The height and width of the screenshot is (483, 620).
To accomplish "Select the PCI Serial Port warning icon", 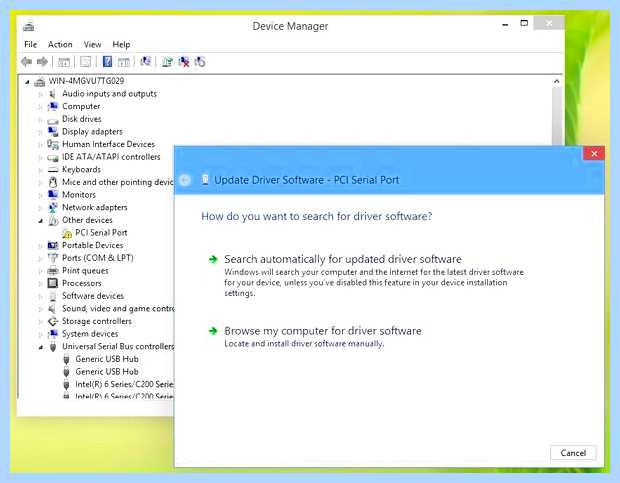I will pyautogui.click(x=67, y=233).
